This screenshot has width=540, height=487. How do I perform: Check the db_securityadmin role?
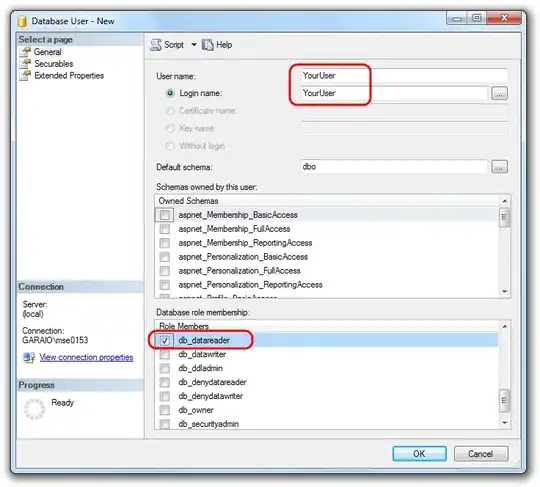165,424
